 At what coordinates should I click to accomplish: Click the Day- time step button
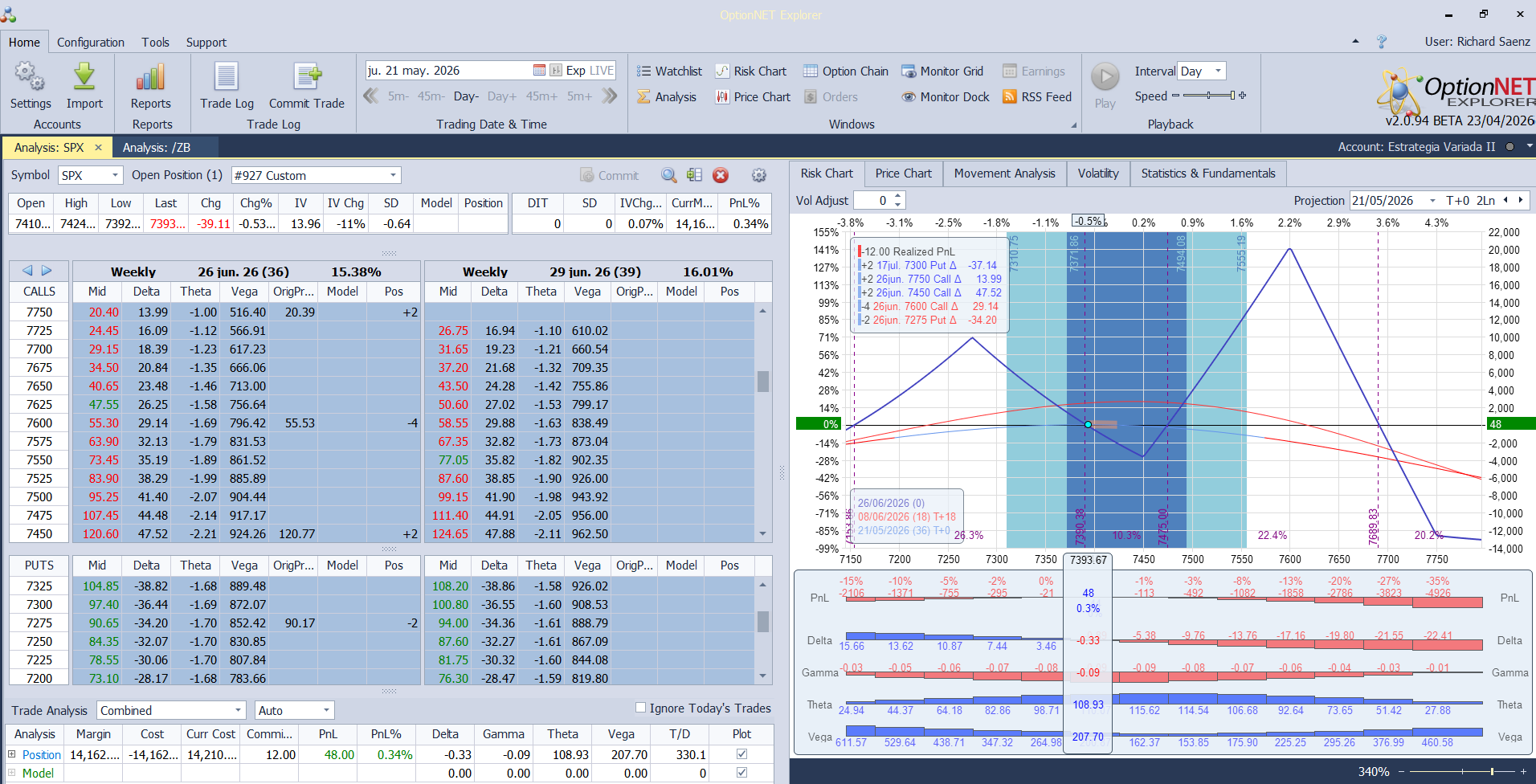click(x=466, y=96)
